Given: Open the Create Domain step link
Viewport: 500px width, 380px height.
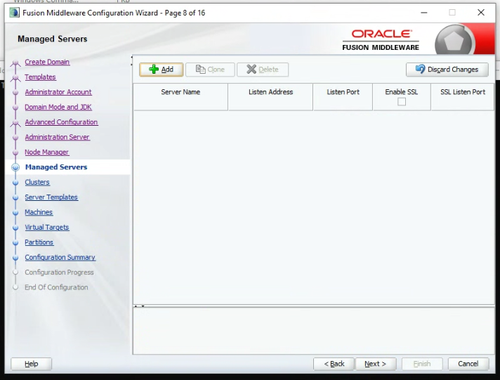Looking at the screenshot, I should click(x=47, y=62).
